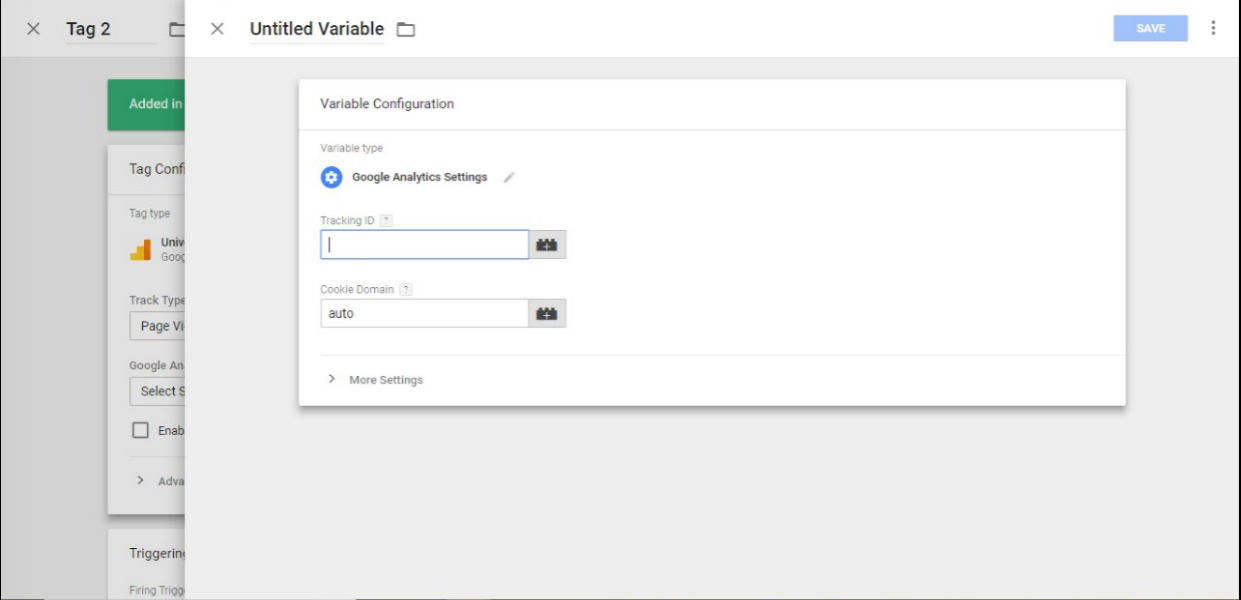Click the "Google Analytics Settings" type label

(x=420, y=177)
